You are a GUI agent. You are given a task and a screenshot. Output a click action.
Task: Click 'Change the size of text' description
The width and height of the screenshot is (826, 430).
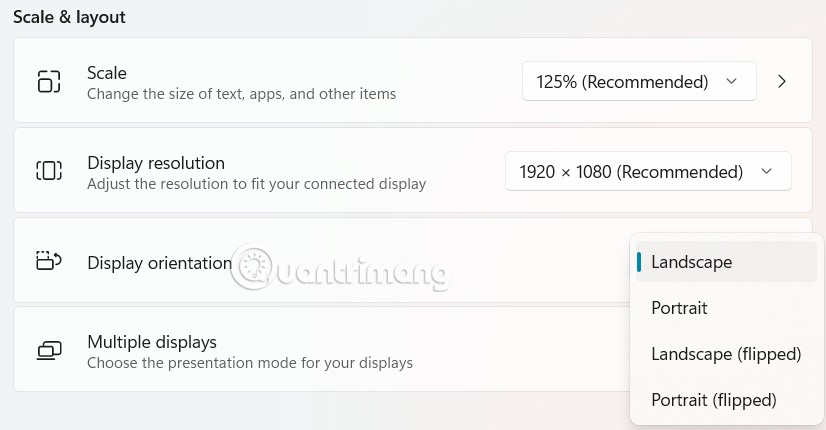(x=241, y=94)
